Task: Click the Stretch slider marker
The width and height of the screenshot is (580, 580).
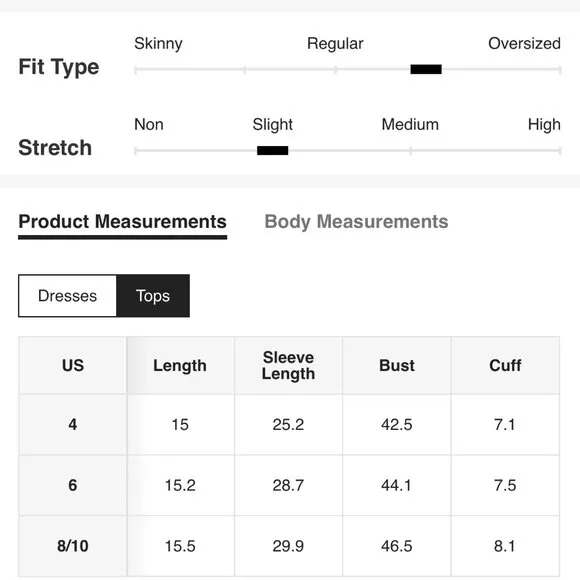Action: click(273, 151)
